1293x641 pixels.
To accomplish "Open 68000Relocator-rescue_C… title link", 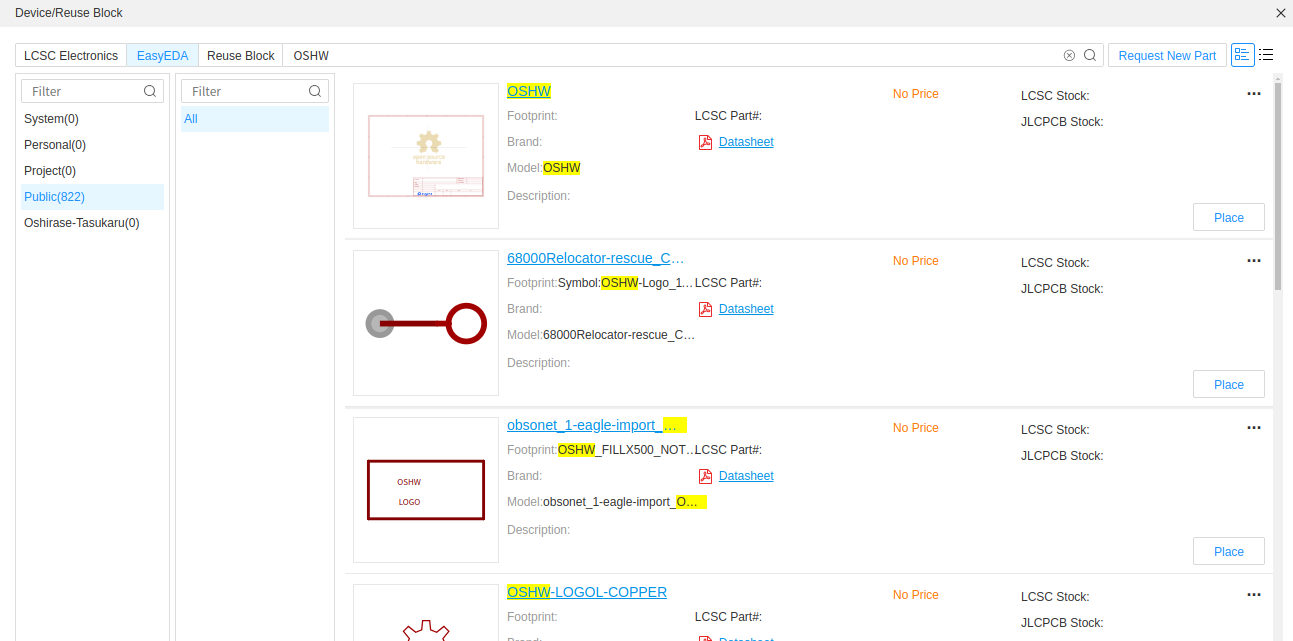I will (595, 258).
